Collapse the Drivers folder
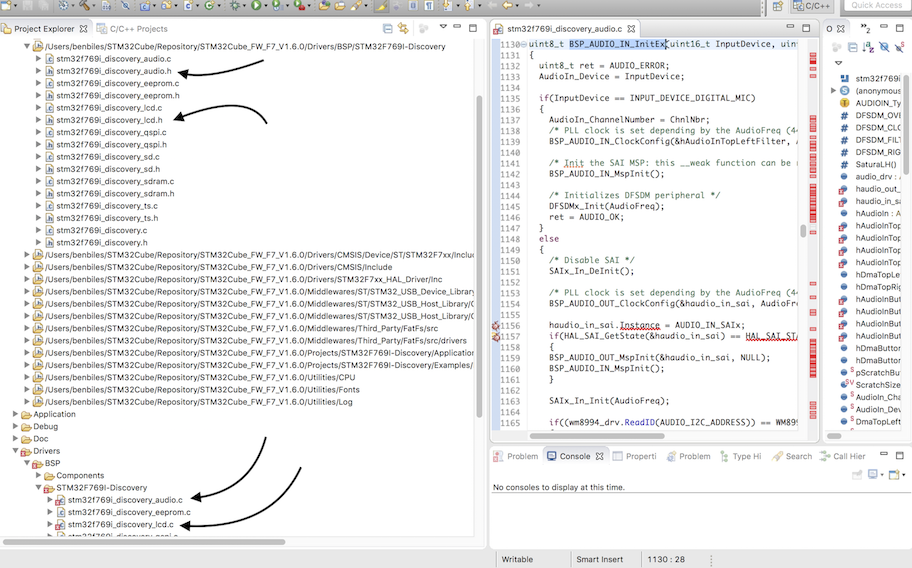The image size is (912, 568). click(15, 451)
